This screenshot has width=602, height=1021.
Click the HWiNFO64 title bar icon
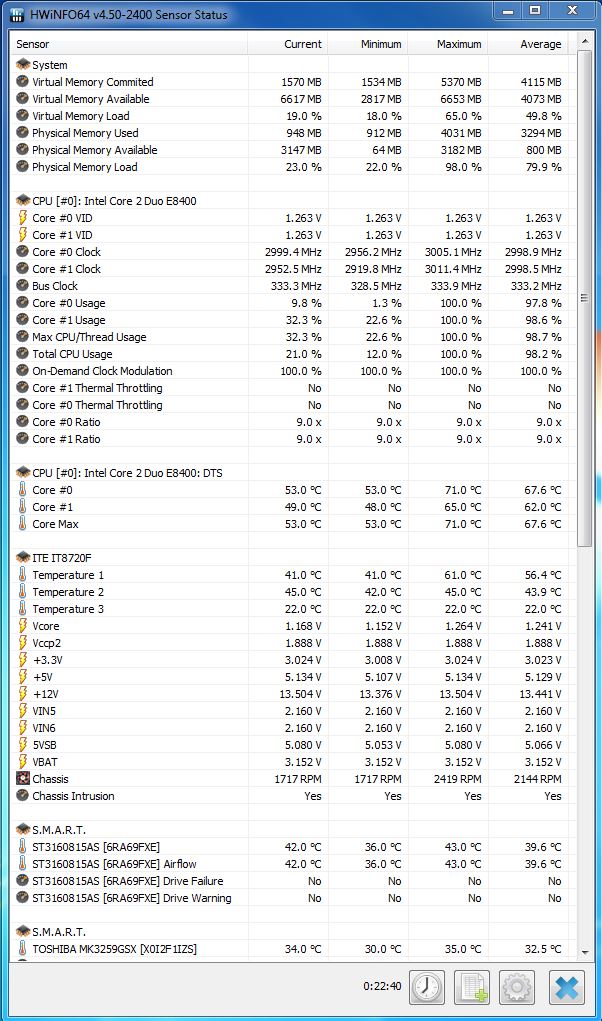(x=18, y=14)
